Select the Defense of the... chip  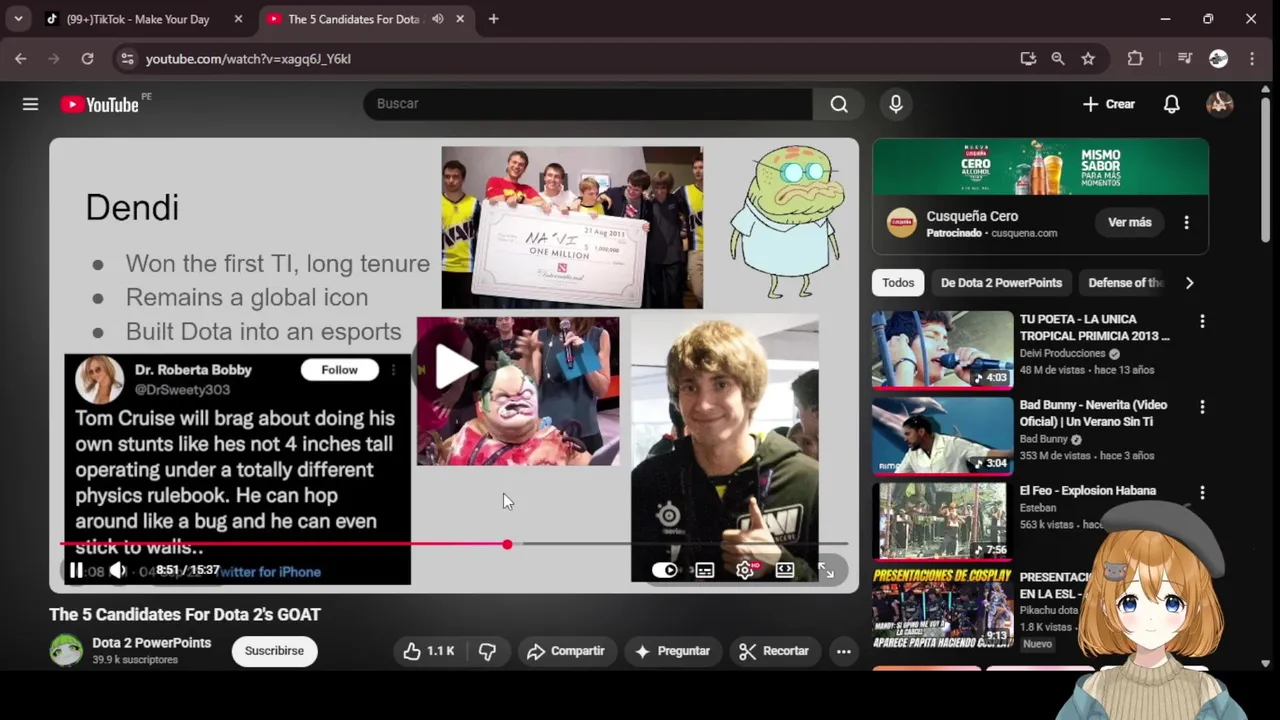point(1125,283)
